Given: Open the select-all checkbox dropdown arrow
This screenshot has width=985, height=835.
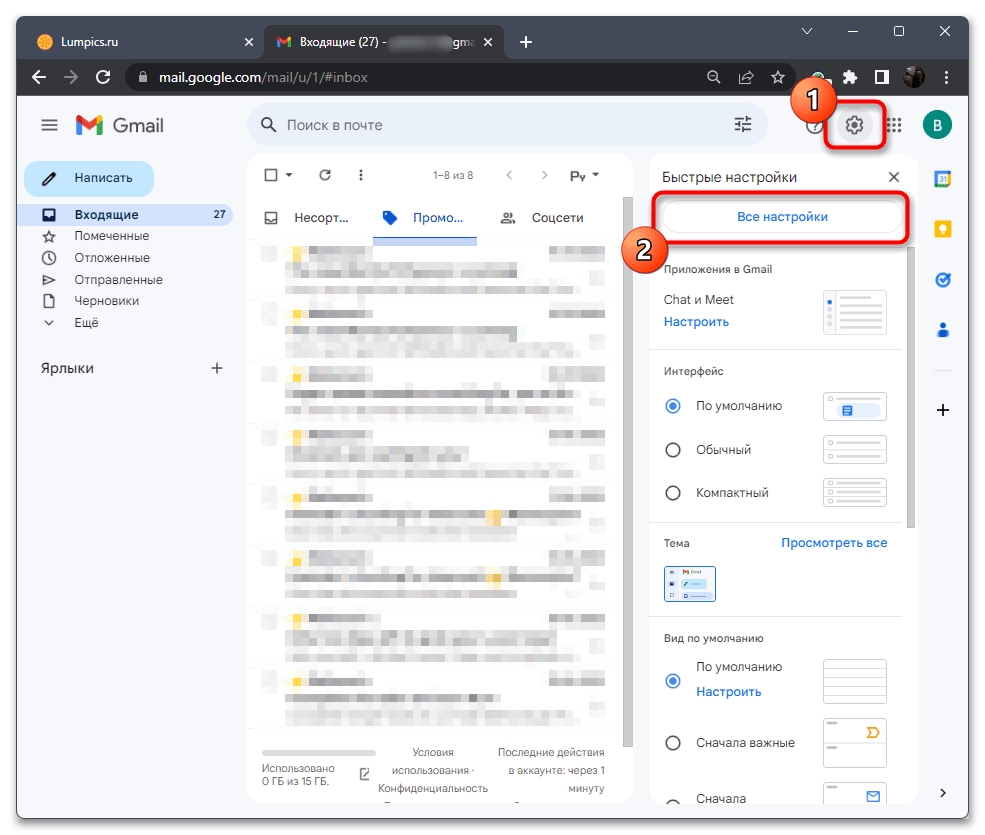Looking at the screenshot, I should (289, 175).
